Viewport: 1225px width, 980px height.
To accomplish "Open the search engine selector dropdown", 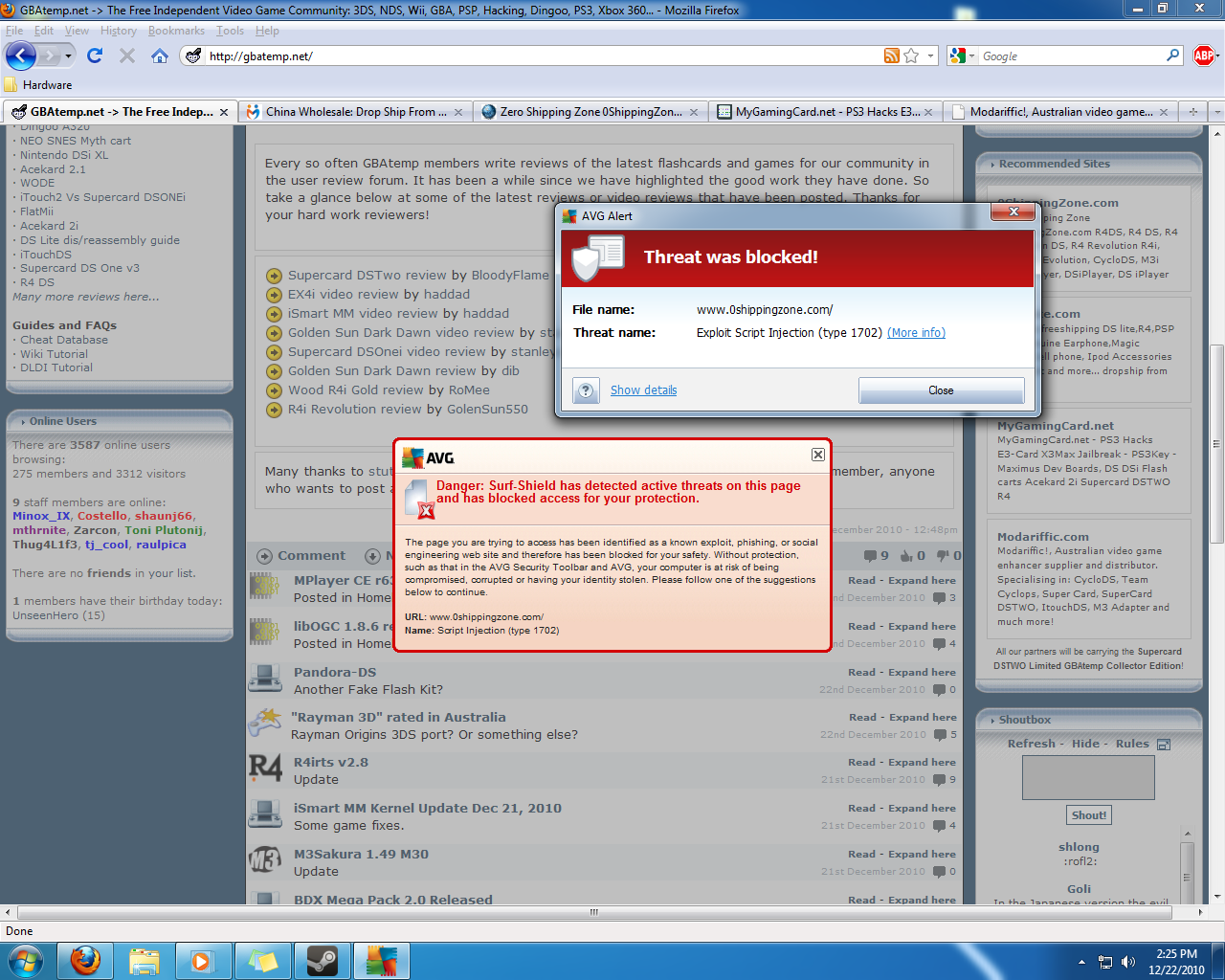I will point(972,56).
